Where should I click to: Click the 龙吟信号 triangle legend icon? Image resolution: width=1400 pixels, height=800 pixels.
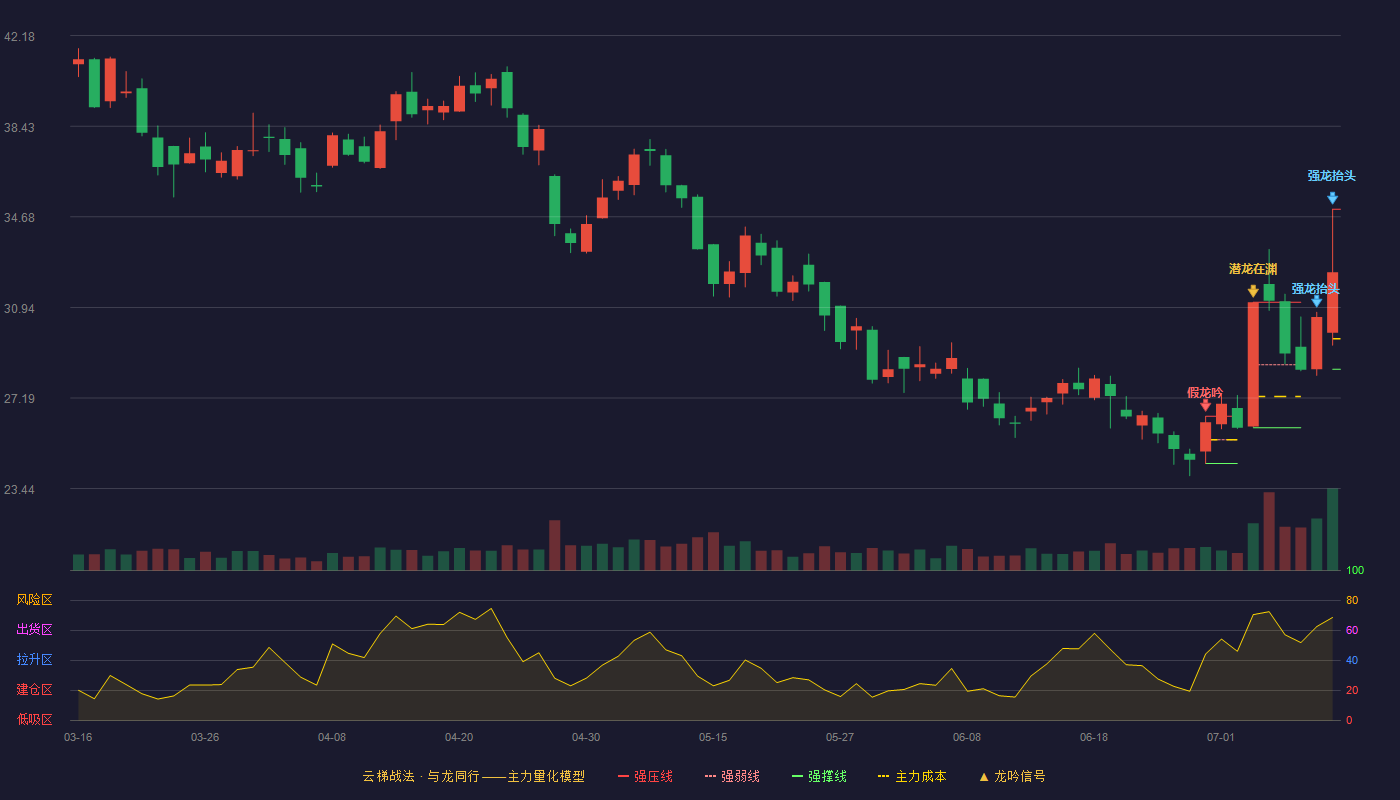[x=984, y=777]
